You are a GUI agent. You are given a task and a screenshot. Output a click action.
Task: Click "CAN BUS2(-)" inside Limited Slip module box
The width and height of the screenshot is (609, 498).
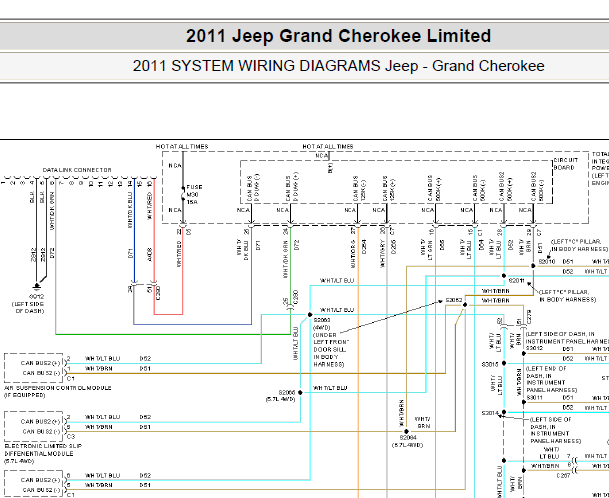(x=42, y=431)
